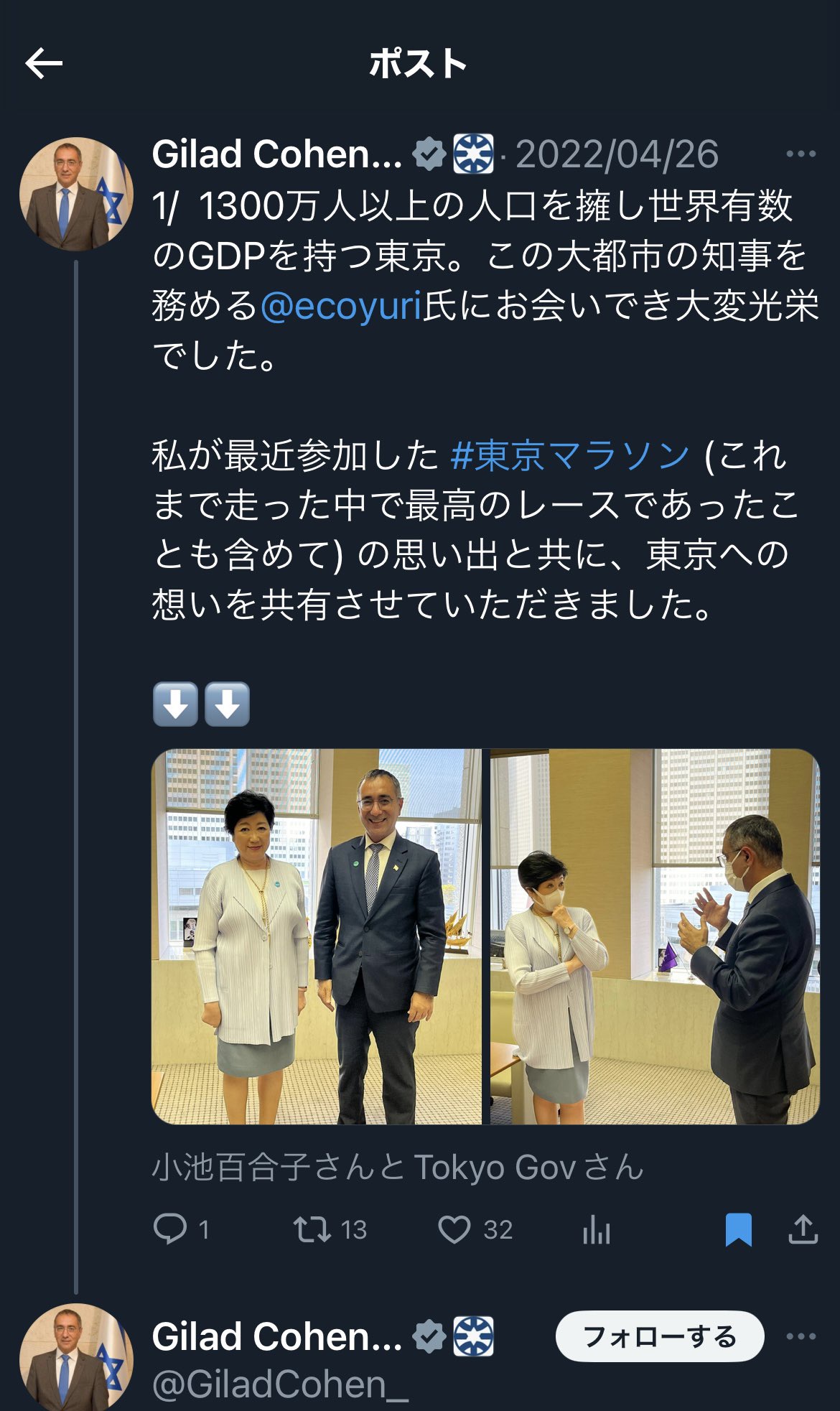Open the @ecoyuri mention link
Viewport: 840px width, 1411px height.
pyautogui.click(x=341, y=306)
